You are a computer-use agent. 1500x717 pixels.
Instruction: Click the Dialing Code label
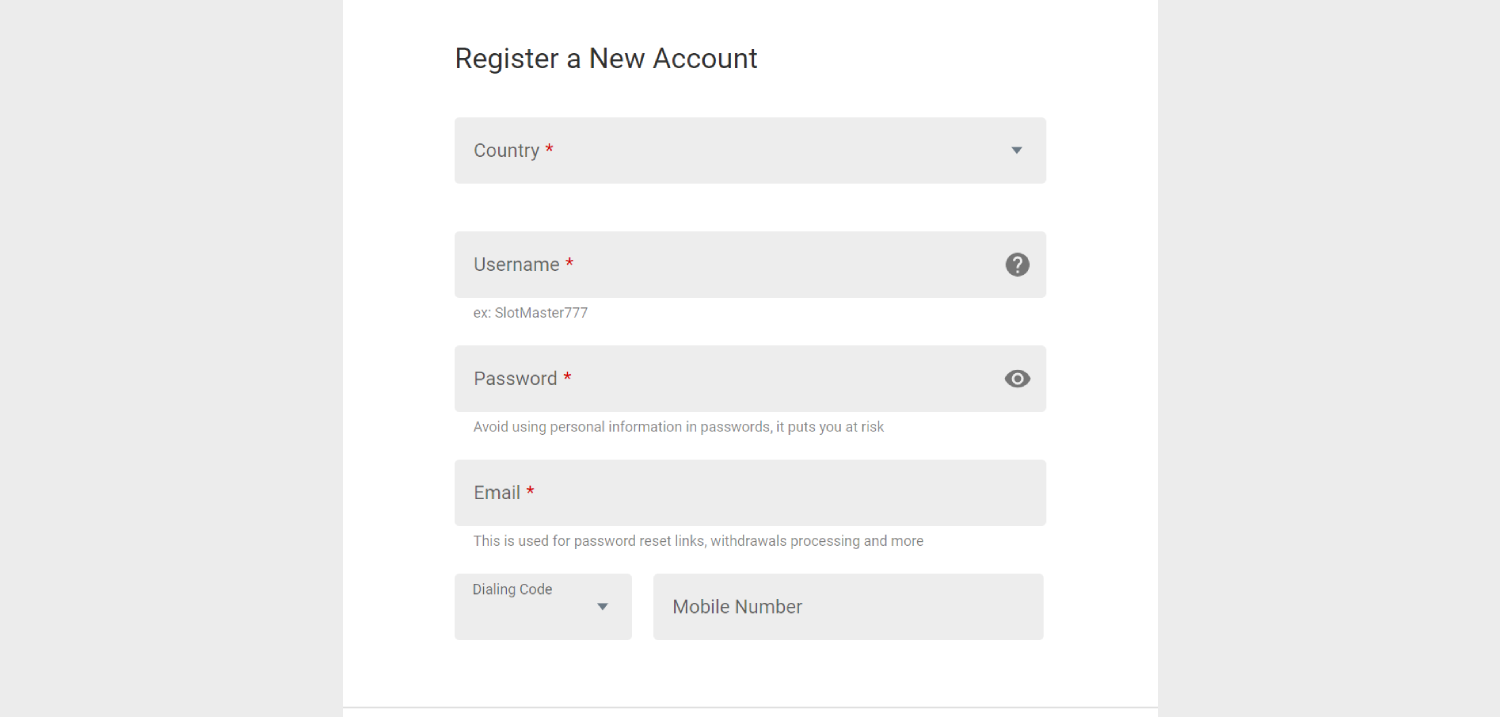(512, 590)
